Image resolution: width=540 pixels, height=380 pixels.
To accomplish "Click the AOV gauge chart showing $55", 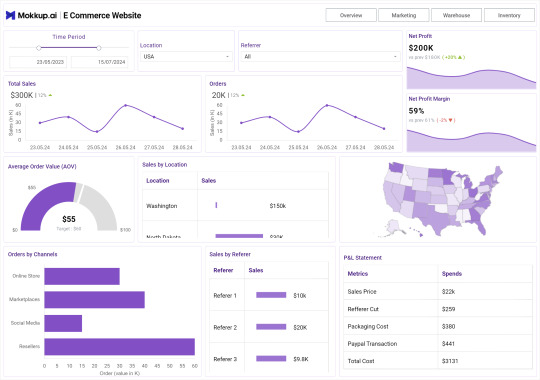I will point(69,206).
